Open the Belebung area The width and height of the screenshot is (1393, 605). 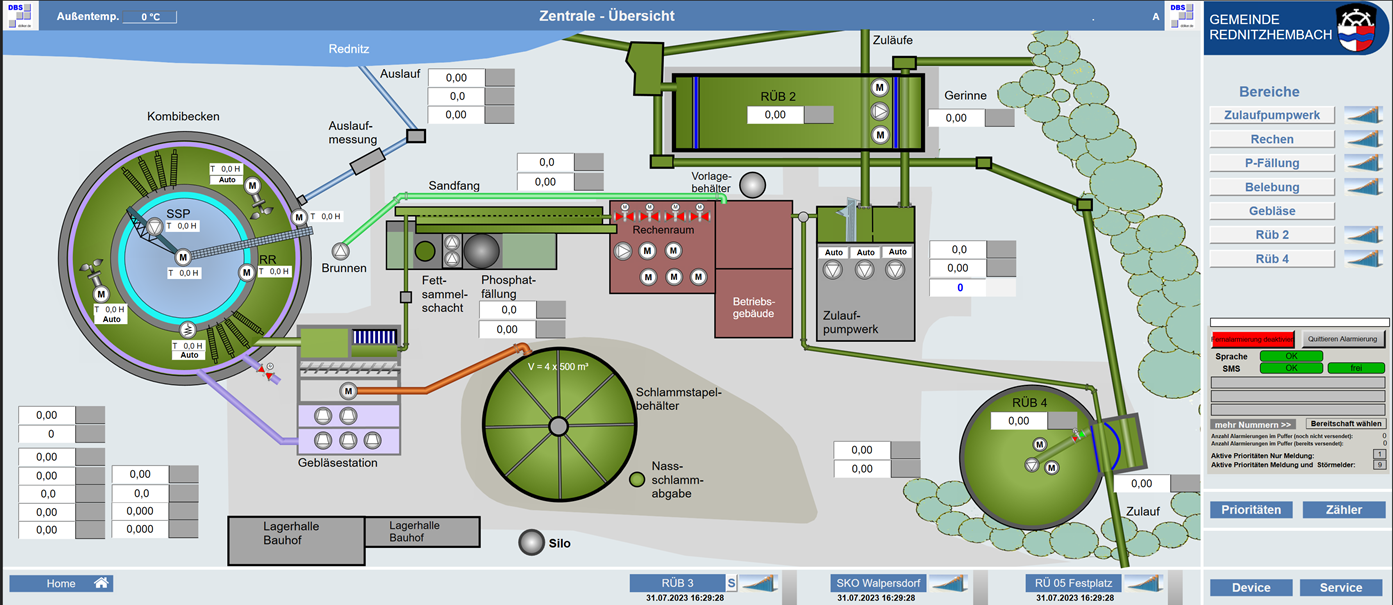click(x=1272, y=187)
